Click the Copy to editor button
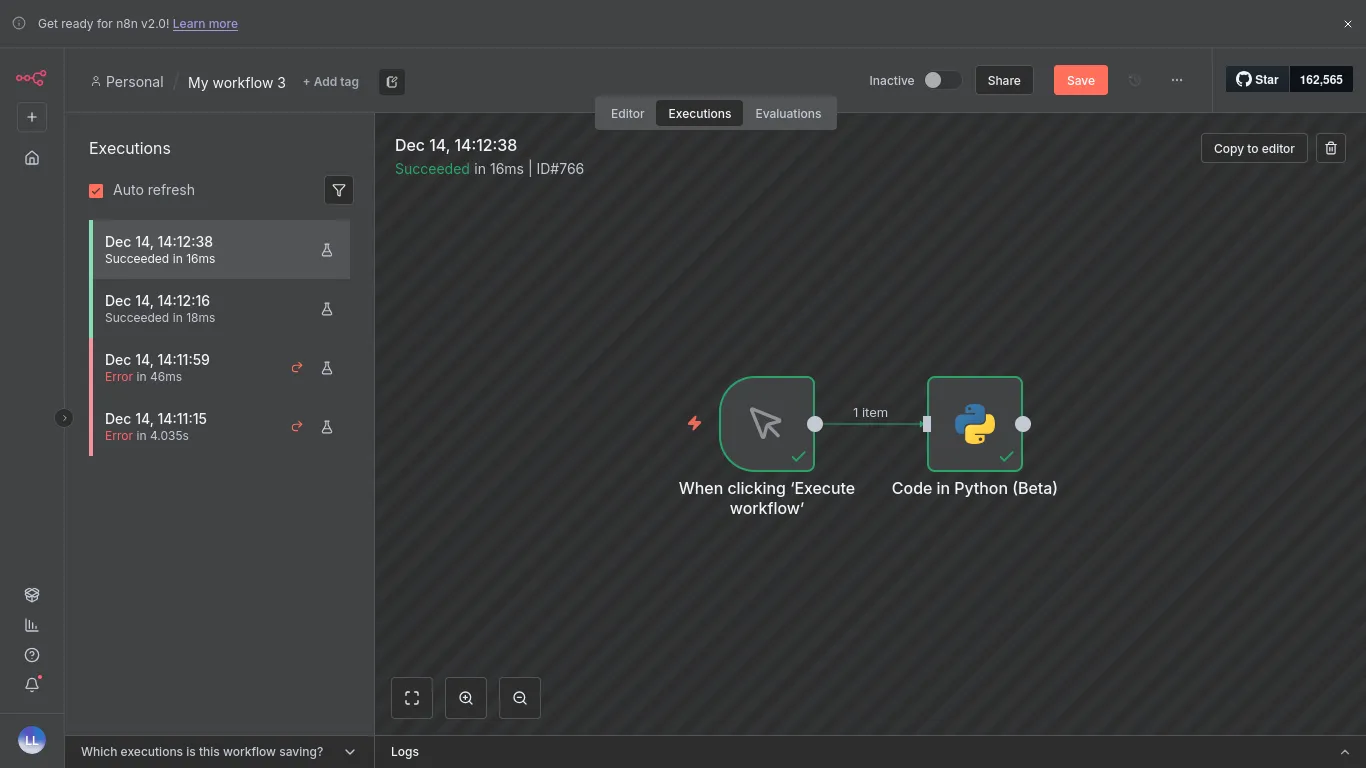Screen dimensions: 1366x768 tap(1253, 148)
